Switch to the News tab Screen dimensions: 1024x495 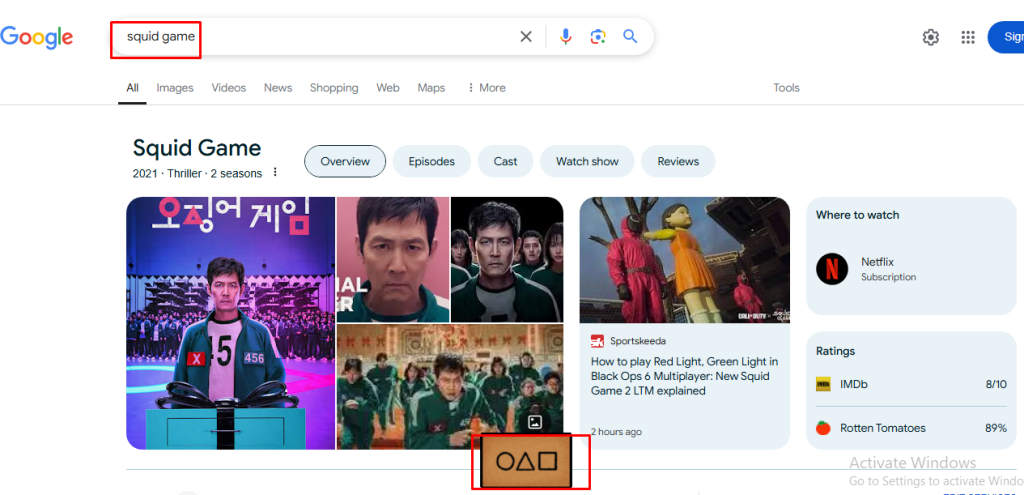[x=278, y=88]
